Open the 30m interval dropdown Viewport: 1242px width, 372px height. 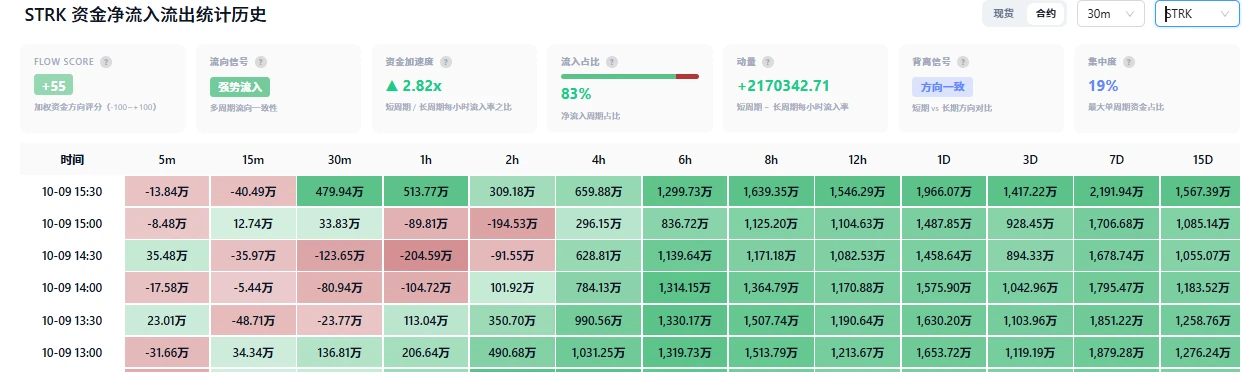tap(1110, 14)
